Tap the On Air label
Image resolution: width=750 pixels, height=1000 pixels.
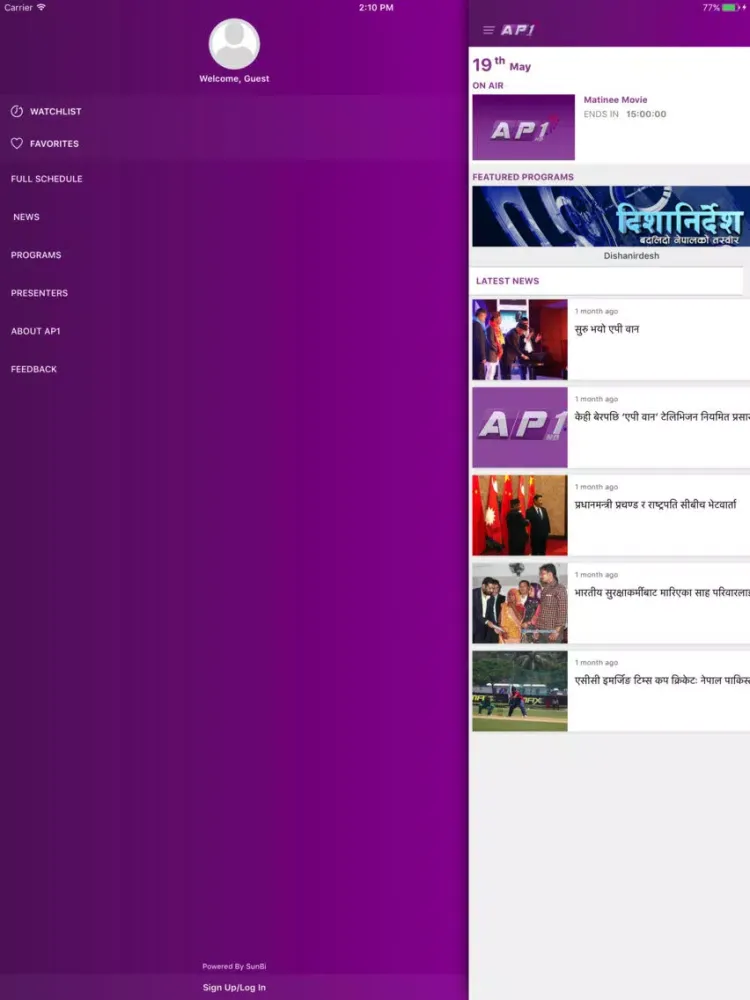[x=488, y=85]
